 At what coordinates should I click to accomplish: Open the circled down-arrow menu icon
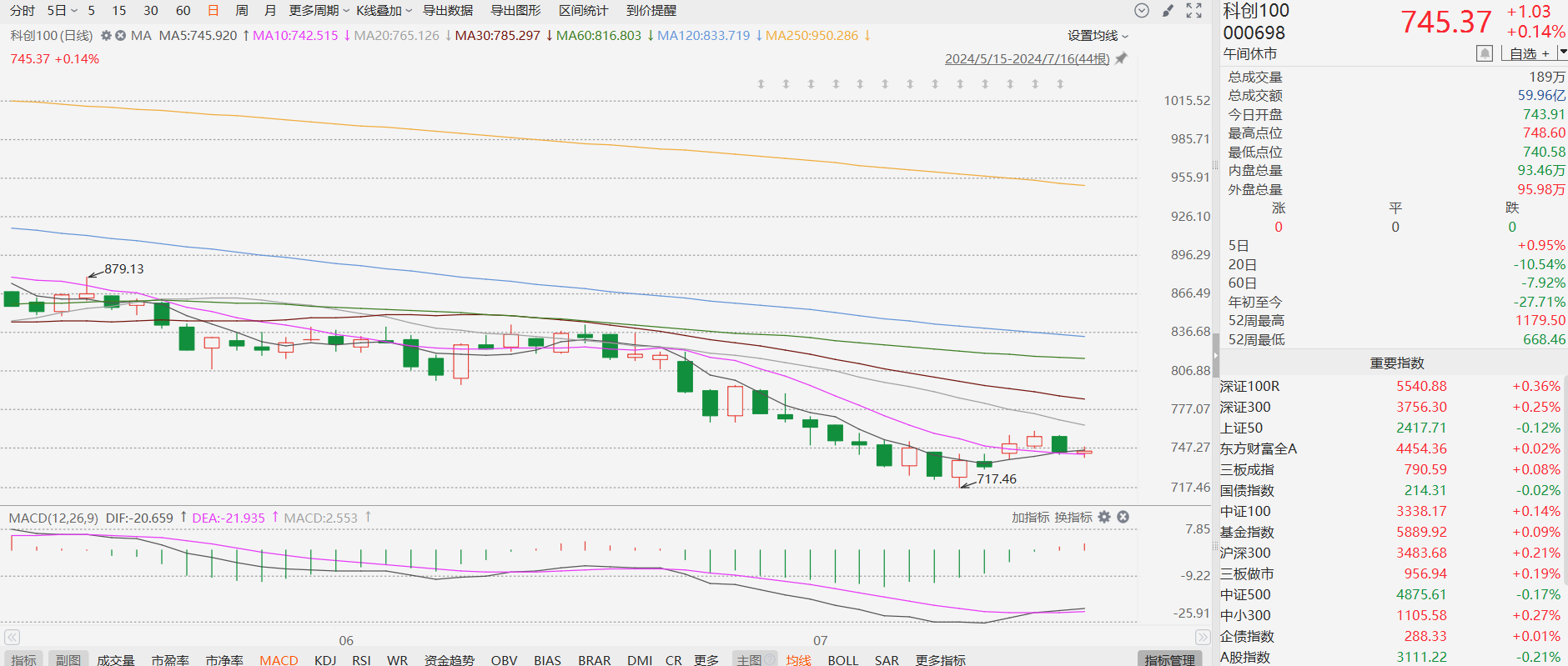1142,10
